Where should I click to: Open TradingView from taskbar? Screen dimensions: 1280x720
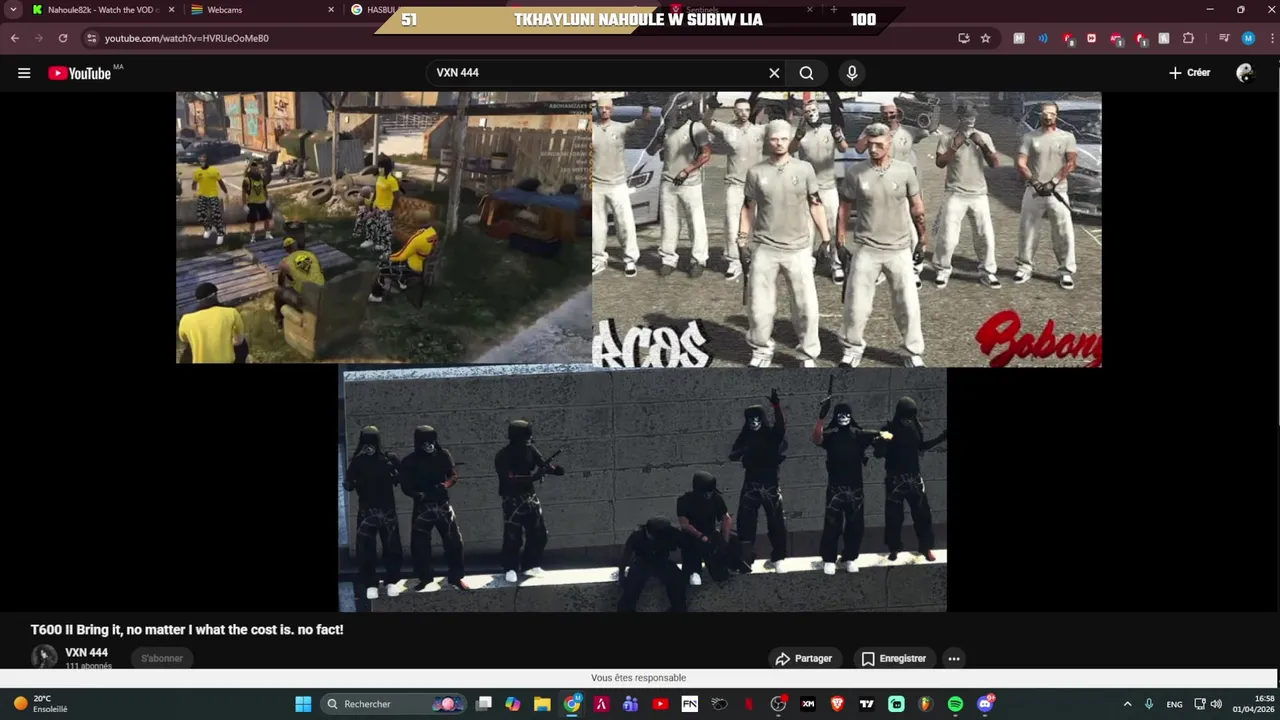tap(867, 704)
